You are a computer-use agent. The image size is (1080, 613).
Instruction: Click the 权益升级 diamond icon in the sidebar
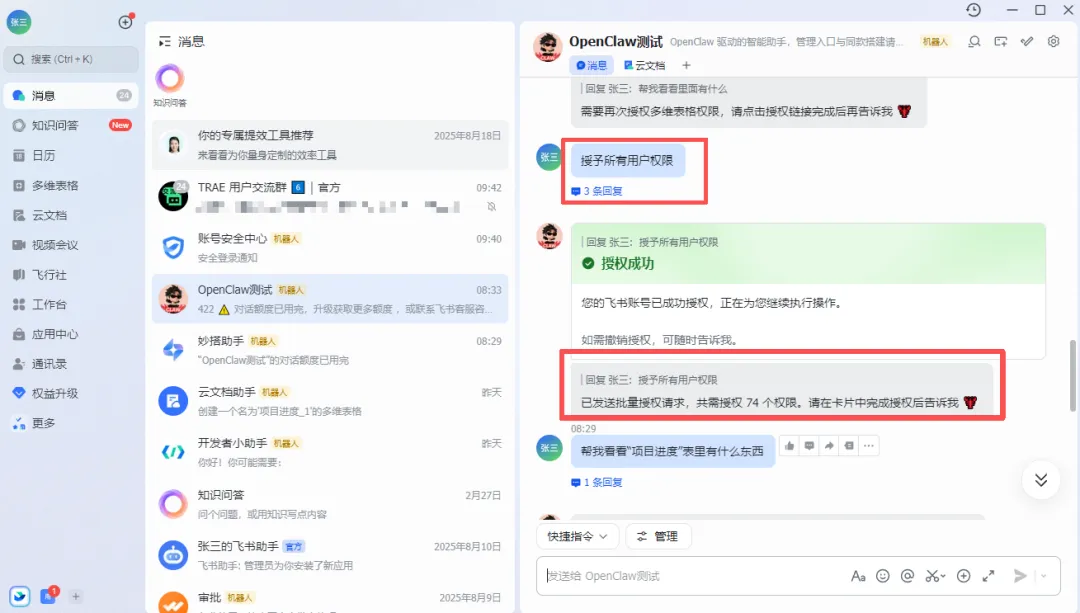click(19, 393)
